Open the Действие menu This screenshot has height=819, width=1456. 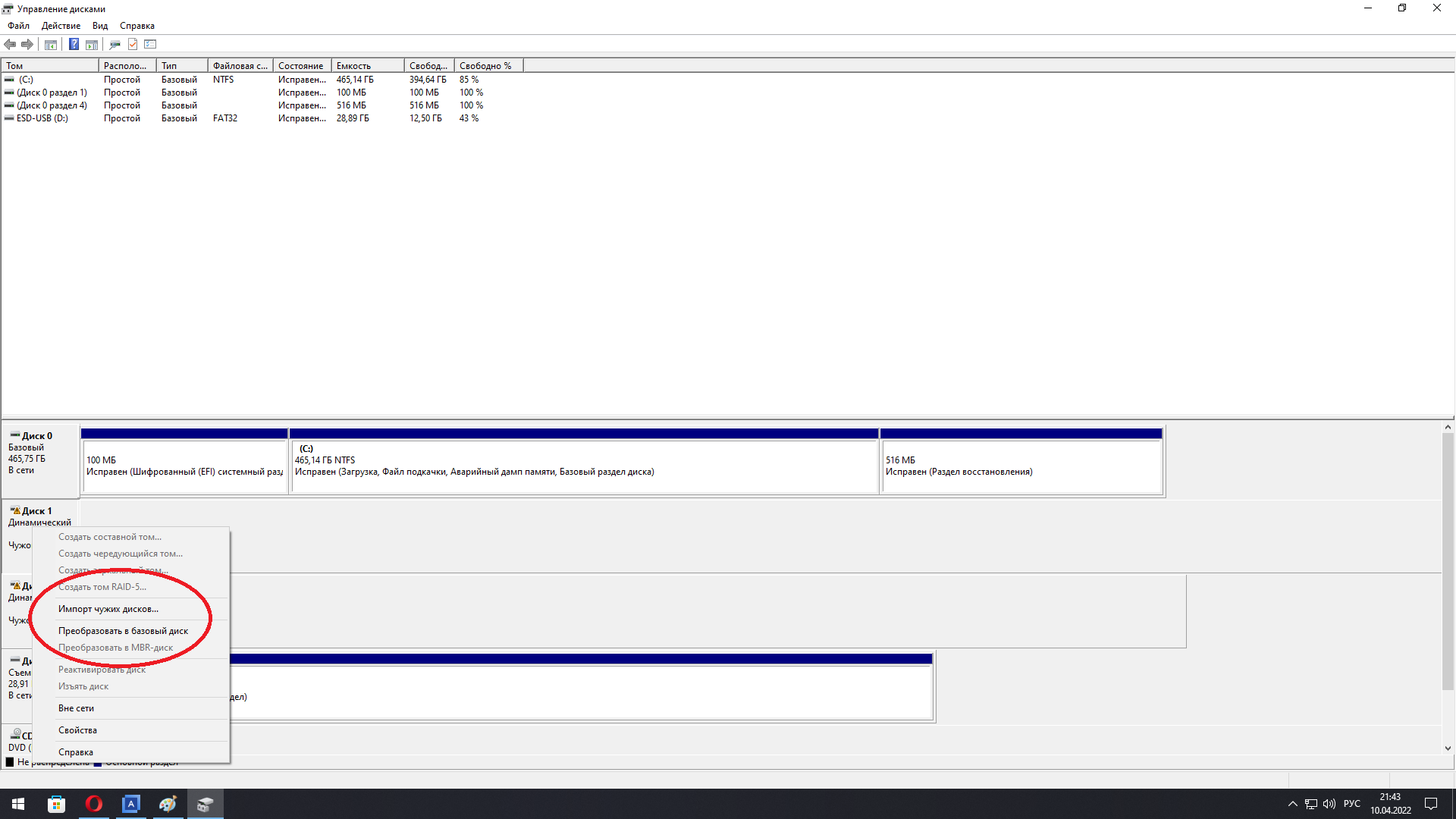[61, 26]
